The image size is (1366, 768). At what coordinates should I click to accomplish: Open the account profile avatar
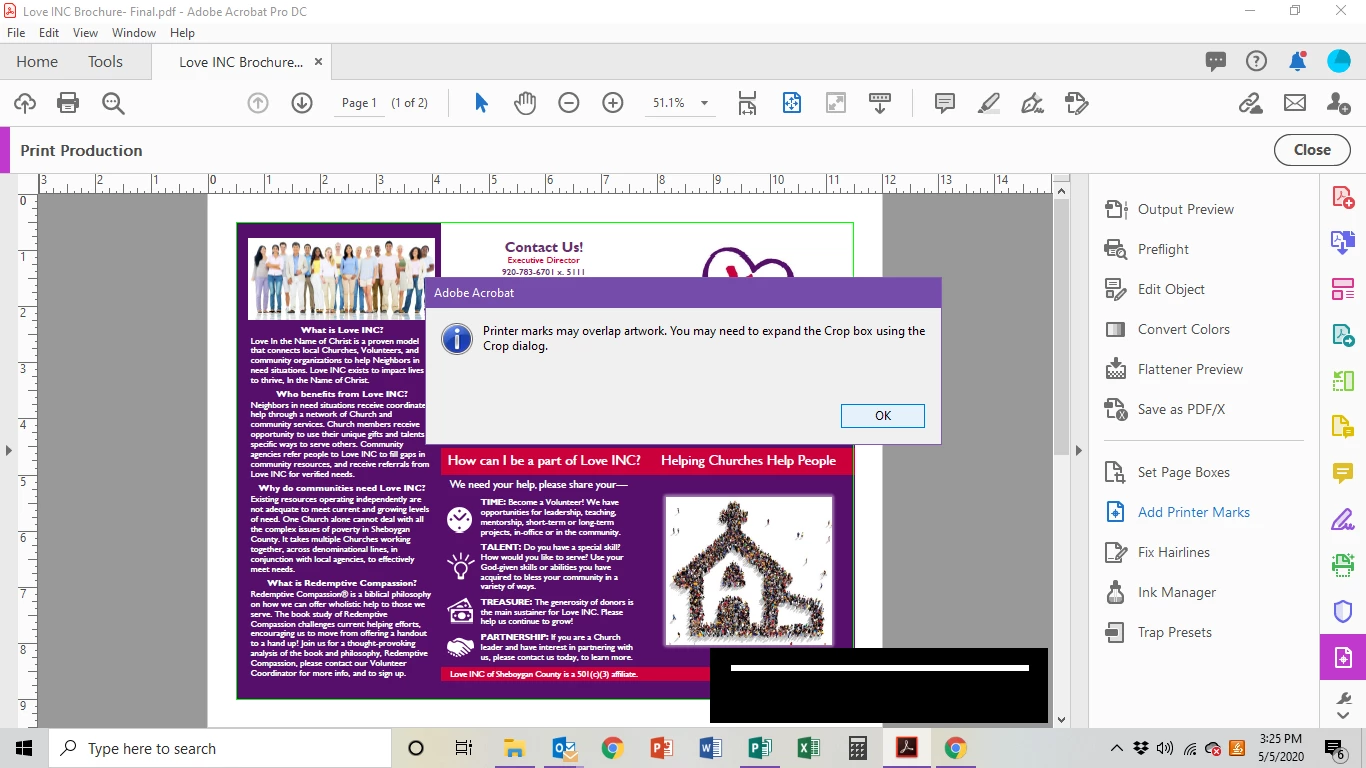pyautogui.click(x=1339, y=61)
